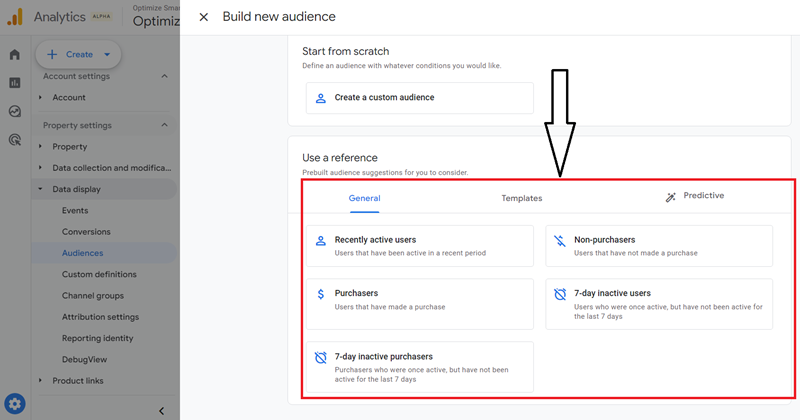Collapse the Data display arrow
800x420 pixels.
(40, 189)
